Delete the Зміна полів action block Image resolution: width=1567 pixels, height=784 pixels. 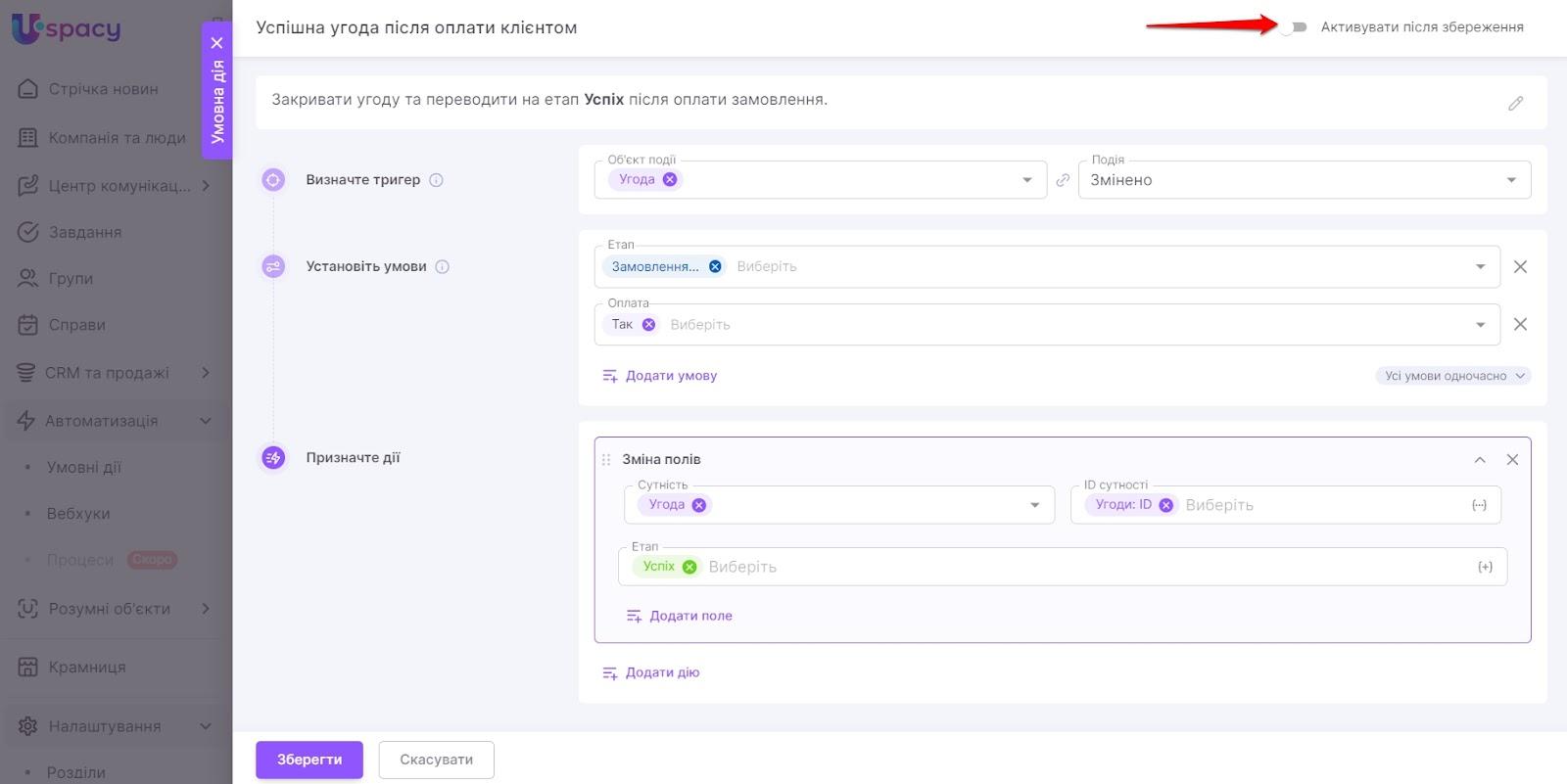pos(1512,459)
